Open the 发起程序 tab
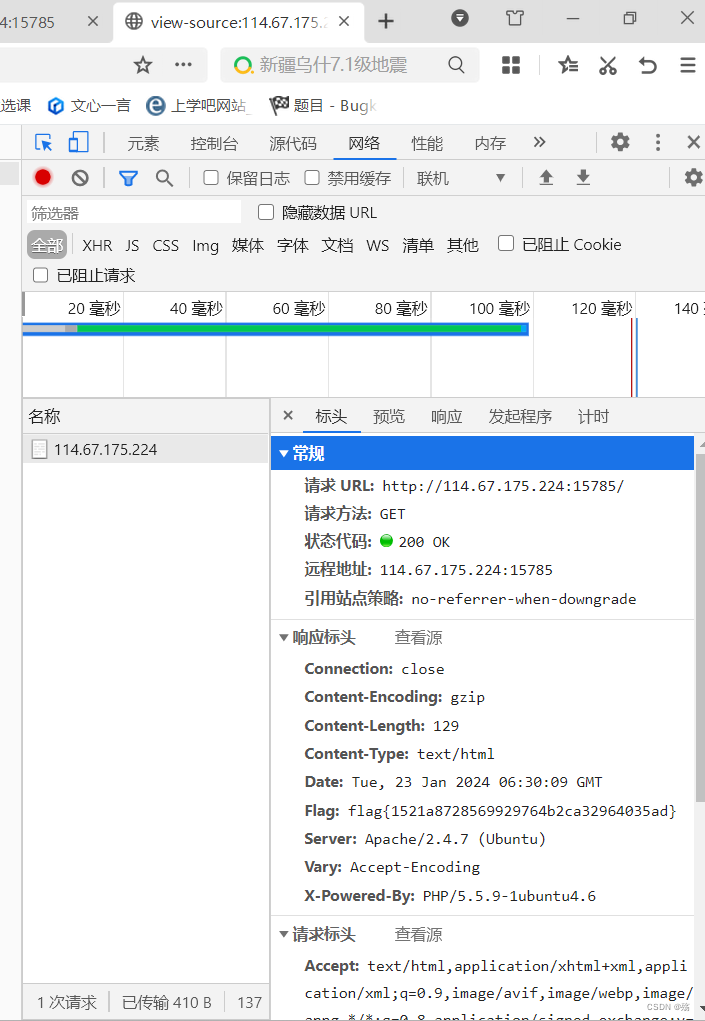The image size is (705, 1021). [x=520, y=416]
